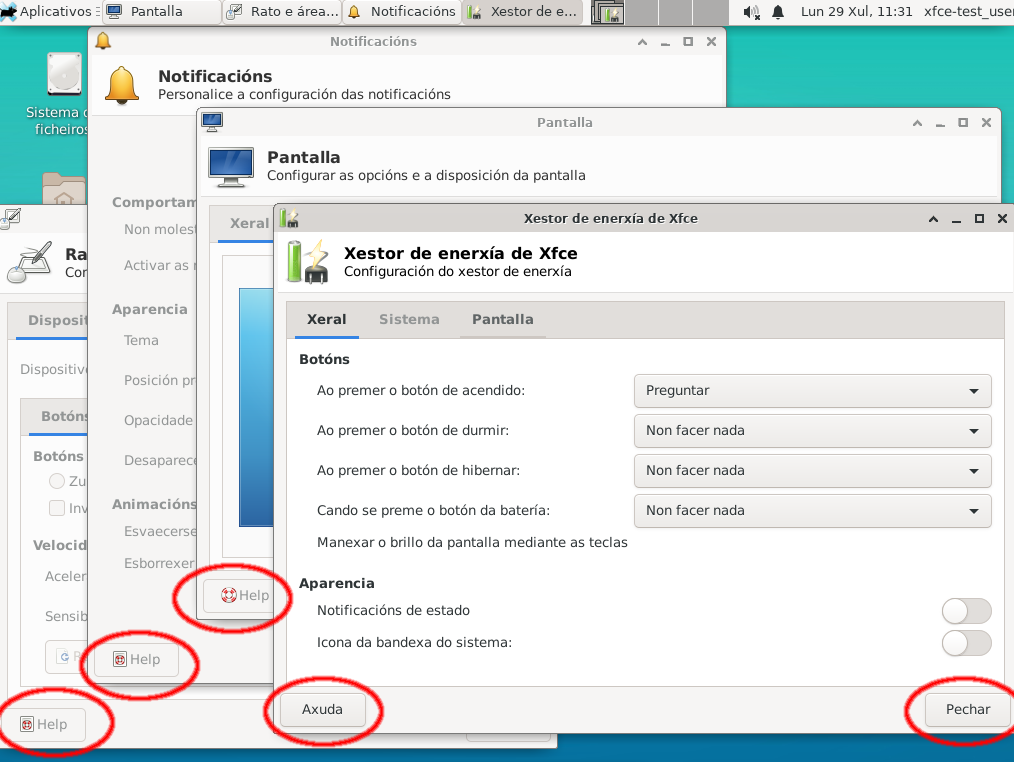1014x762 pixels.
Task: Toggle the Icona da bandexa do sistema switch
Action: (966, 642)
